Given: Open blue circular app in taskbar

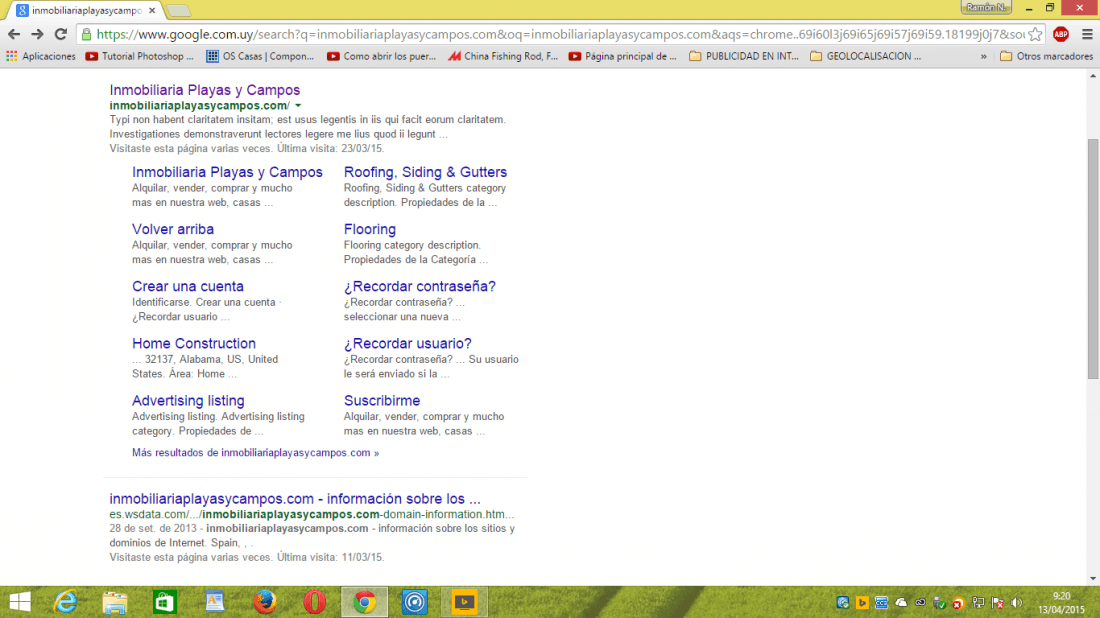Looking at the screenshot, I should click(415, 603).
